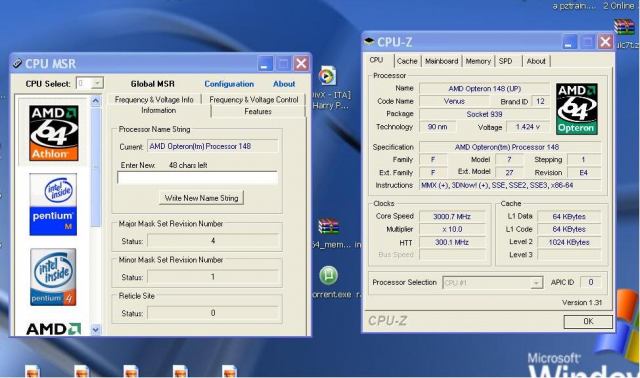640x378 pixels.
Task: Click the Multiplier value x 10.0
Action: coord(452,229)
